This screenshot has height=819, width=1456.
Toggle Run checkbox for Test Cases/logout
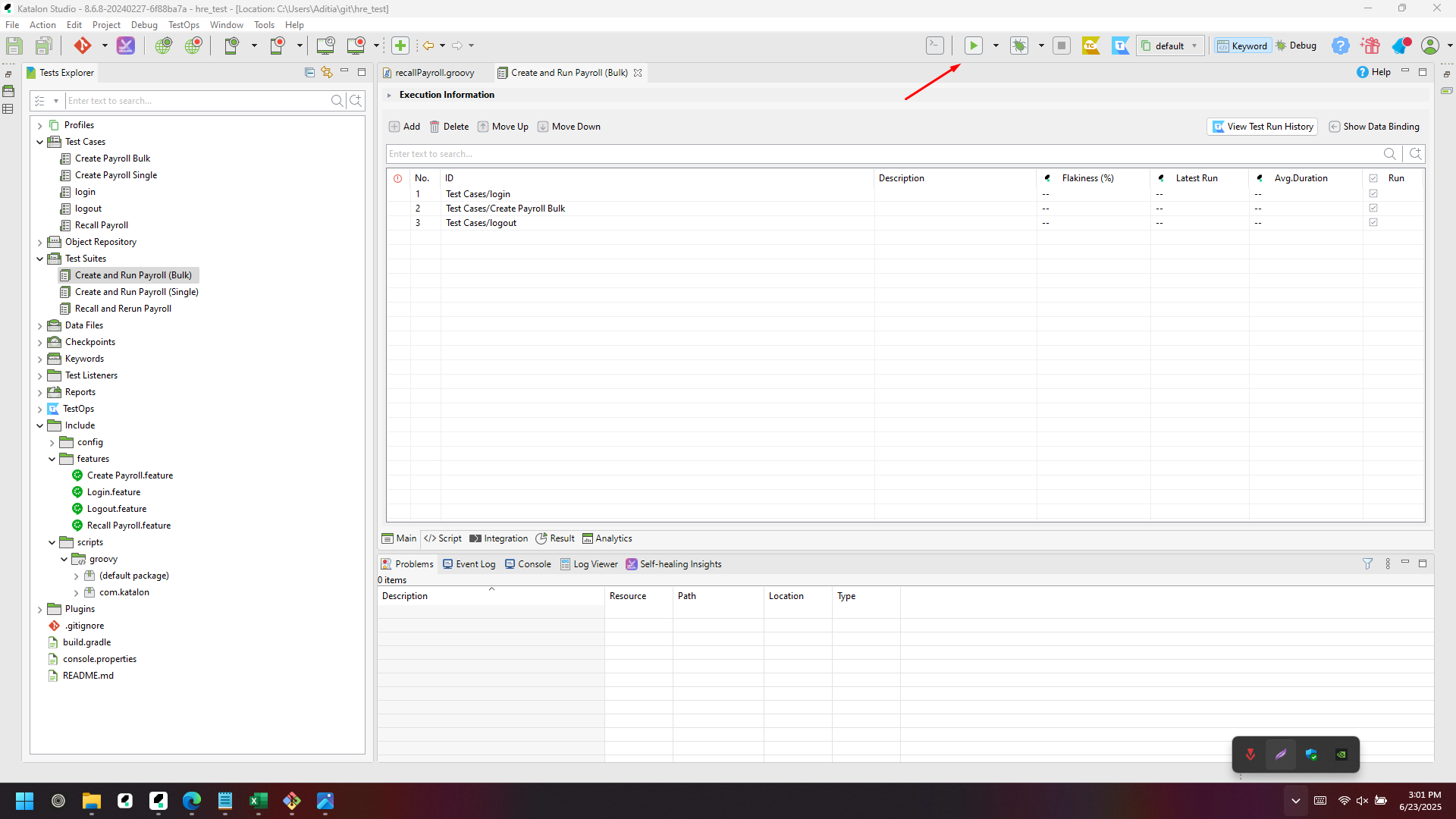(x=1373, y=222)
